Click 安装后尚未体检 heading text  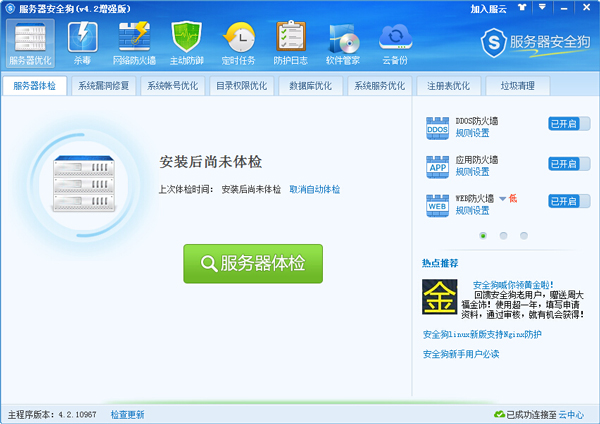pyautogui.click(x=210, y=162)
